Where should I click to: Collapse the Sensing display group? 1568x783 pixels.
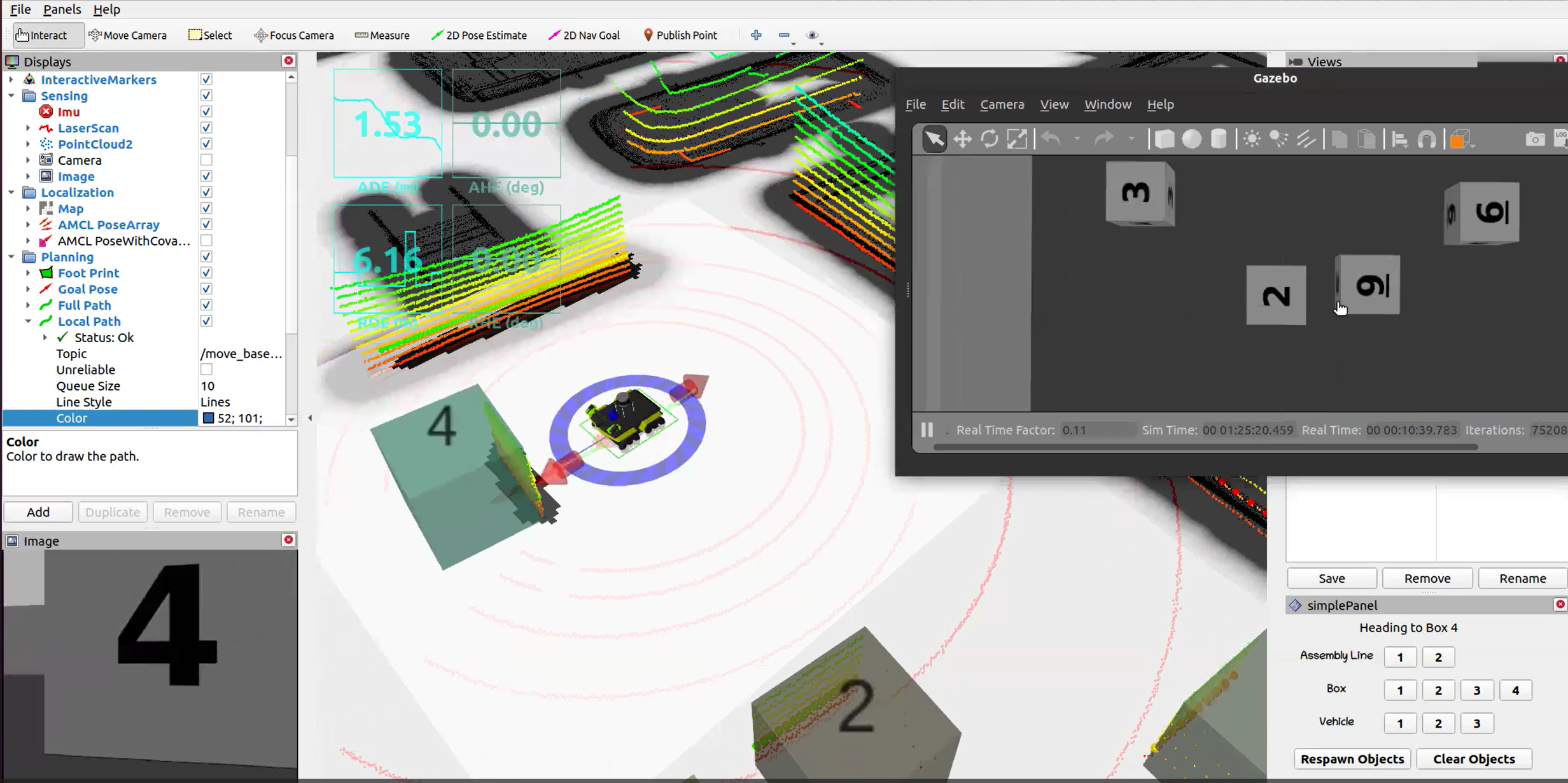(x=11, y=95)
